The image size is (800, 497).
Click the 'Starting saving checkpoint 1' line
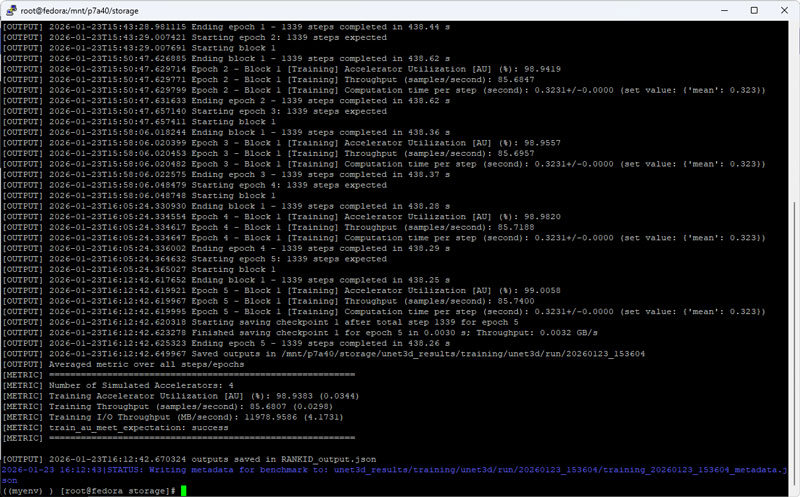pos(300,322)
